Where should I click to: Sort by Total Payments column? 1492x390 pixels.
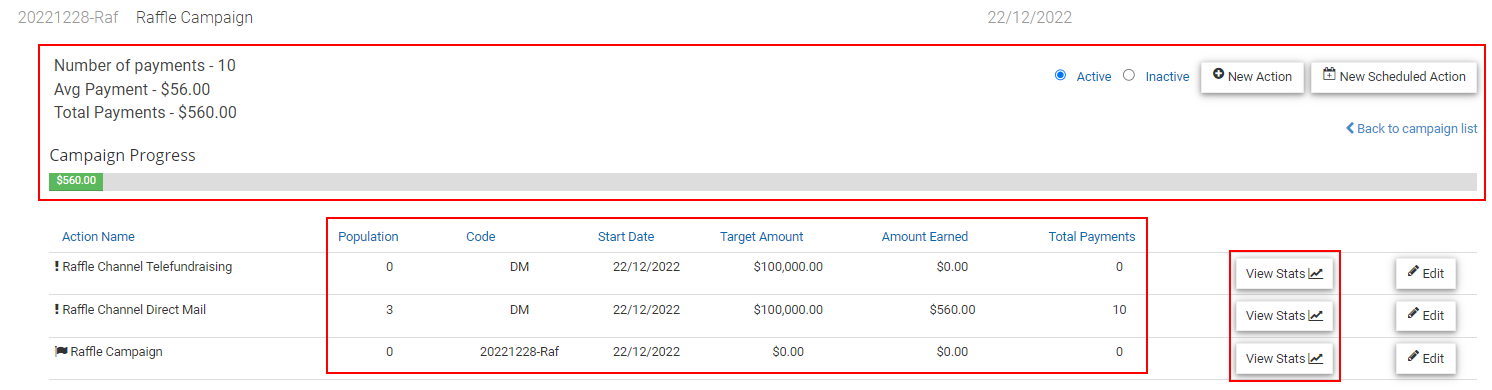1092,237
